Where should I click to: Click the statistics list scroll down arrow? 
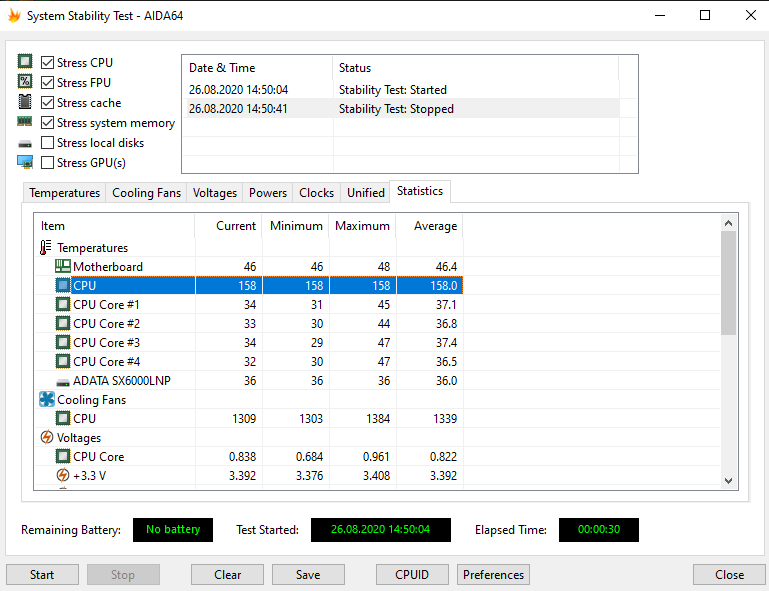[728, 481]
